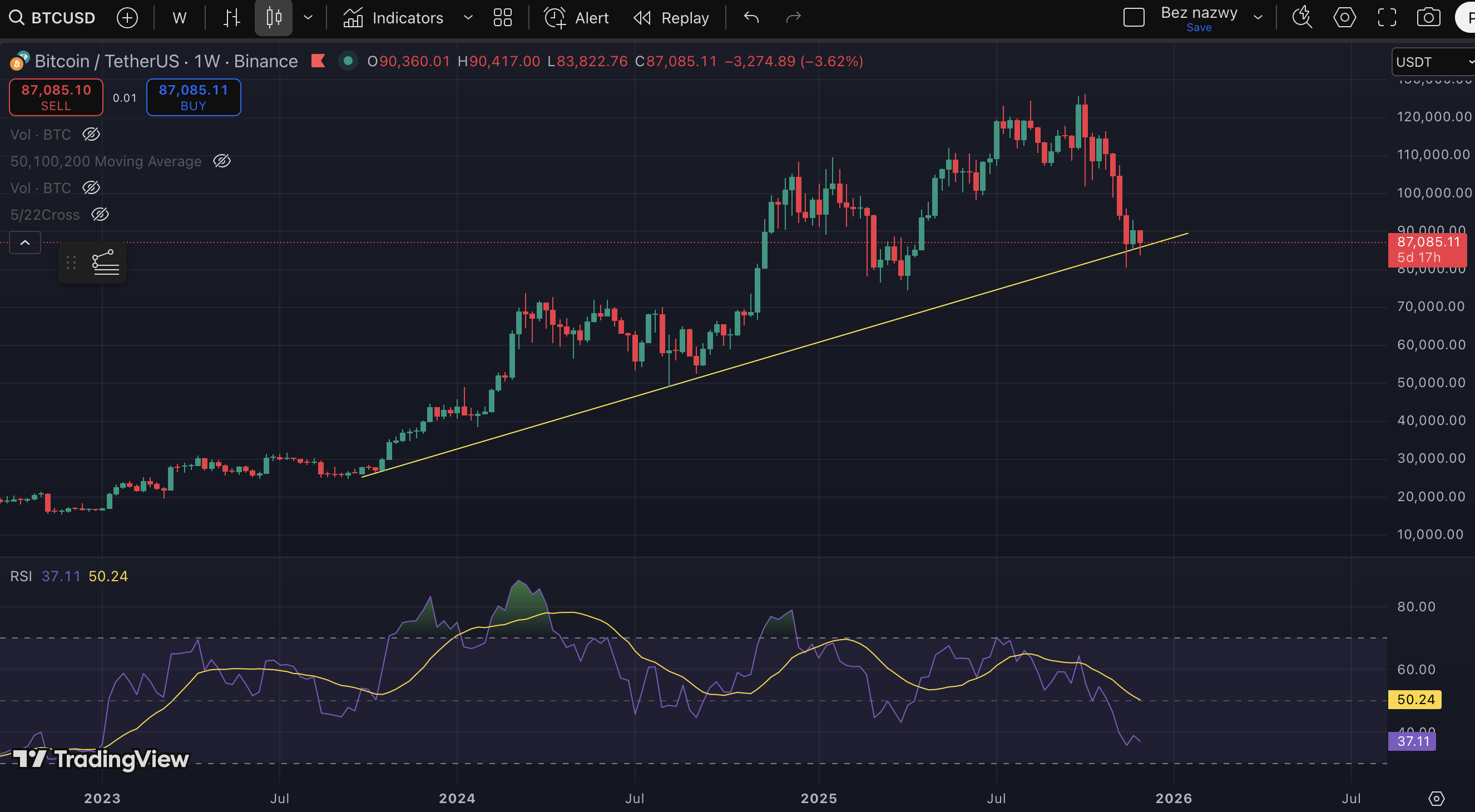Select the bar chart style icon
Image resolution: width=1475 pixels, height=812 pixels.
[x=231, y=18]
